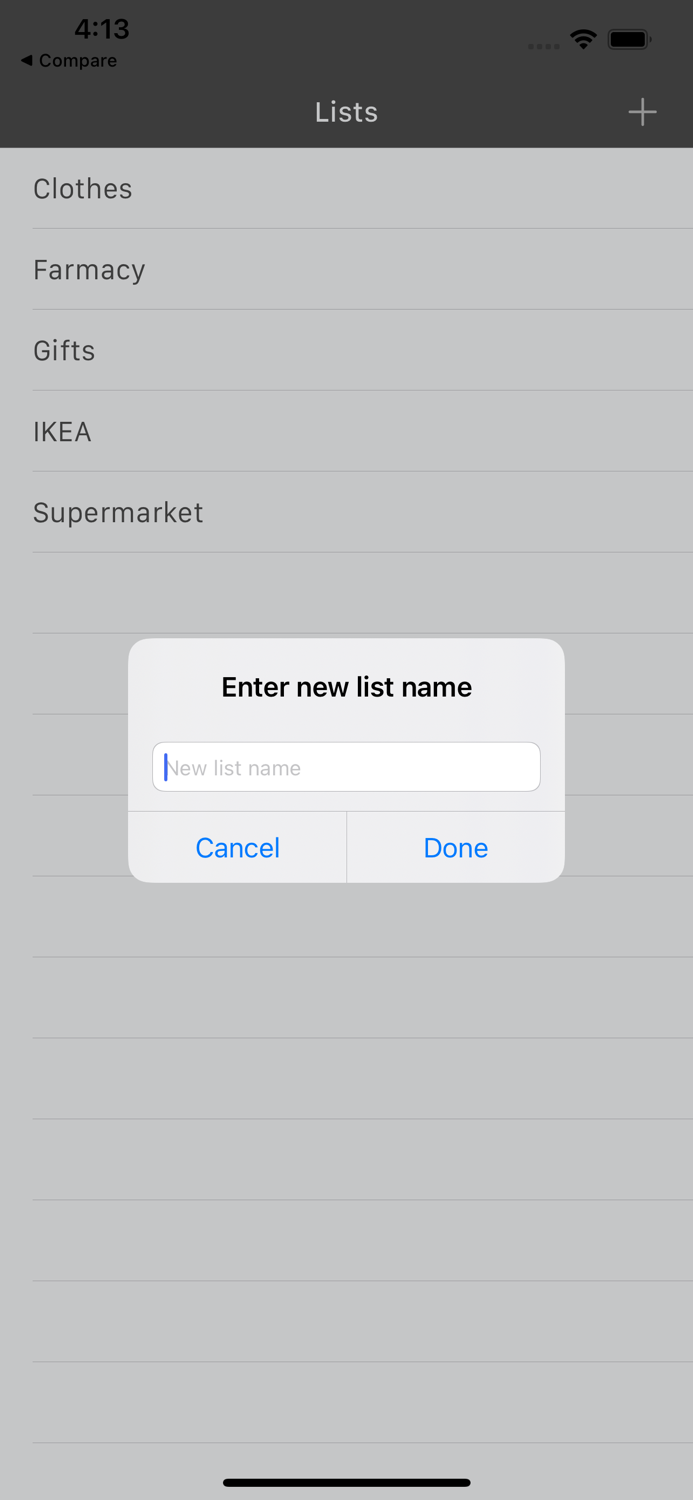Tap the back arrow beside Compare
Image resolution: width=693 pixels, height=1500 pixels.
click(x=27, y=61)
